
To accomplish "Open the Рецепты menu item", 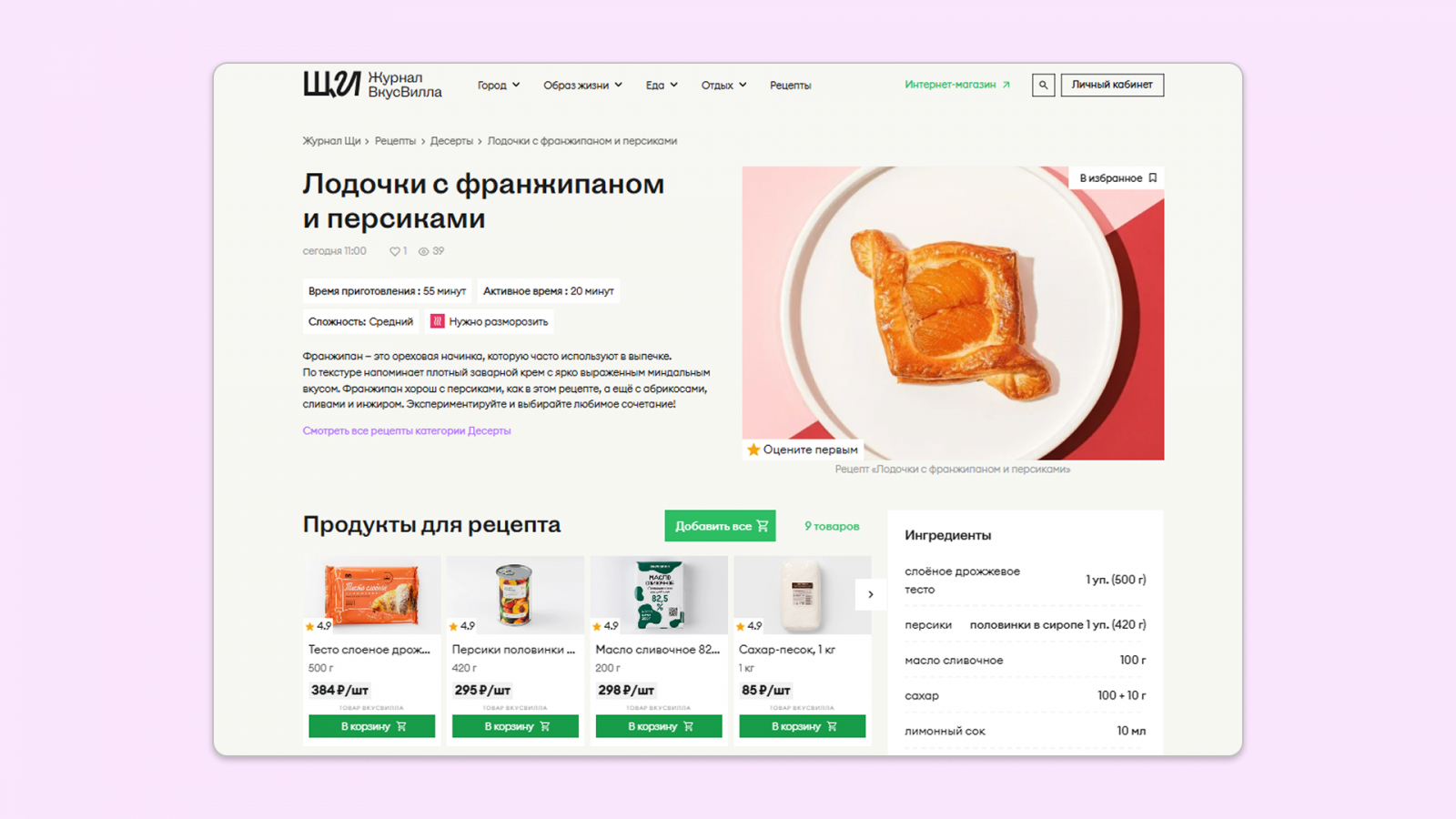I will pyautogui.click(x=790, y=85).
